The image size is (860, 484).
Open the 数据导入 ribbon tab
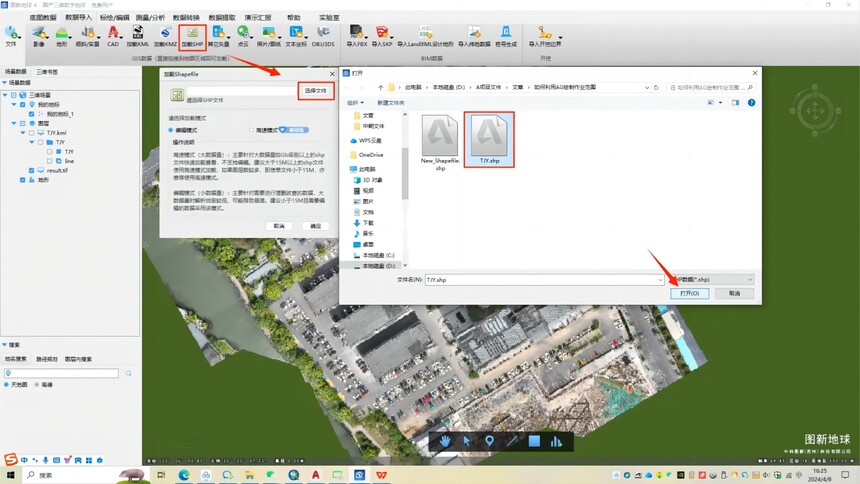78,18
